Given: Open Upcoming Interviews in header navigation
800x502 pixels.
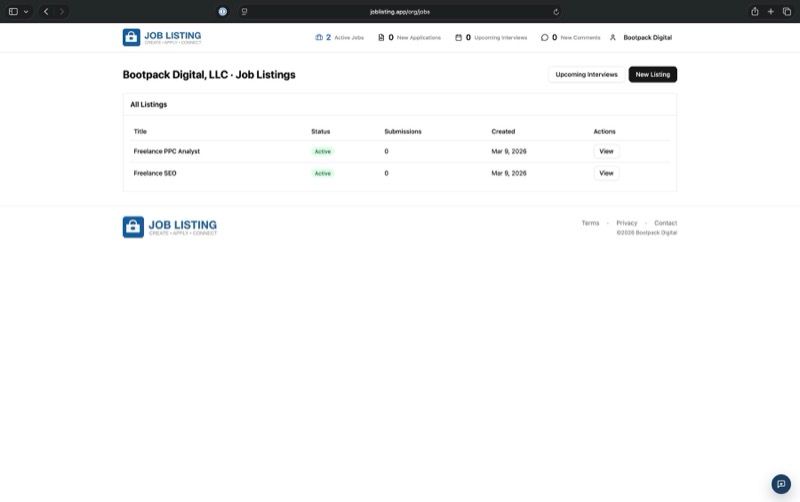Looking at the screenshot, I should click(x=491, y=37).
